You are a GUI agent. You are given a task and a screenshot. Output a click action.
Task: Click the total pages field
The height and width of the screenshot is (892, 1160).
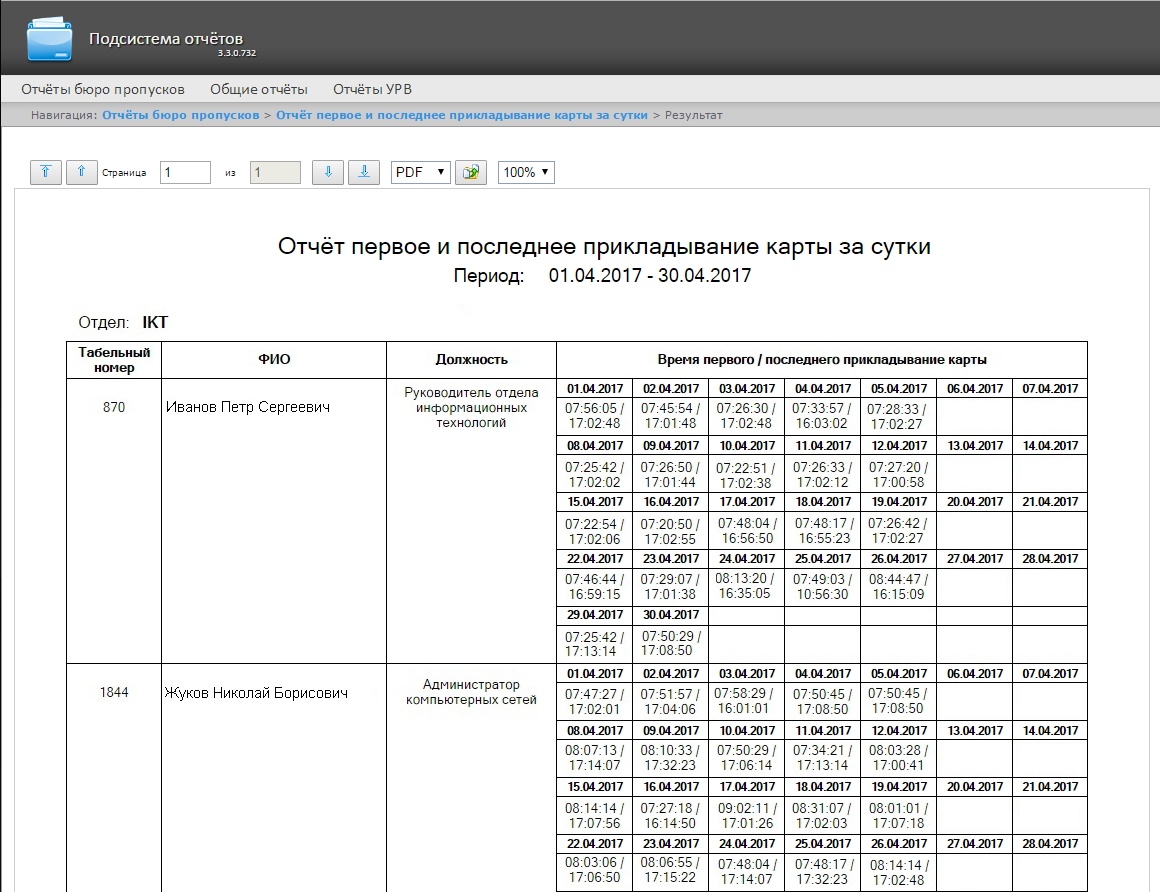coord(275,172)
